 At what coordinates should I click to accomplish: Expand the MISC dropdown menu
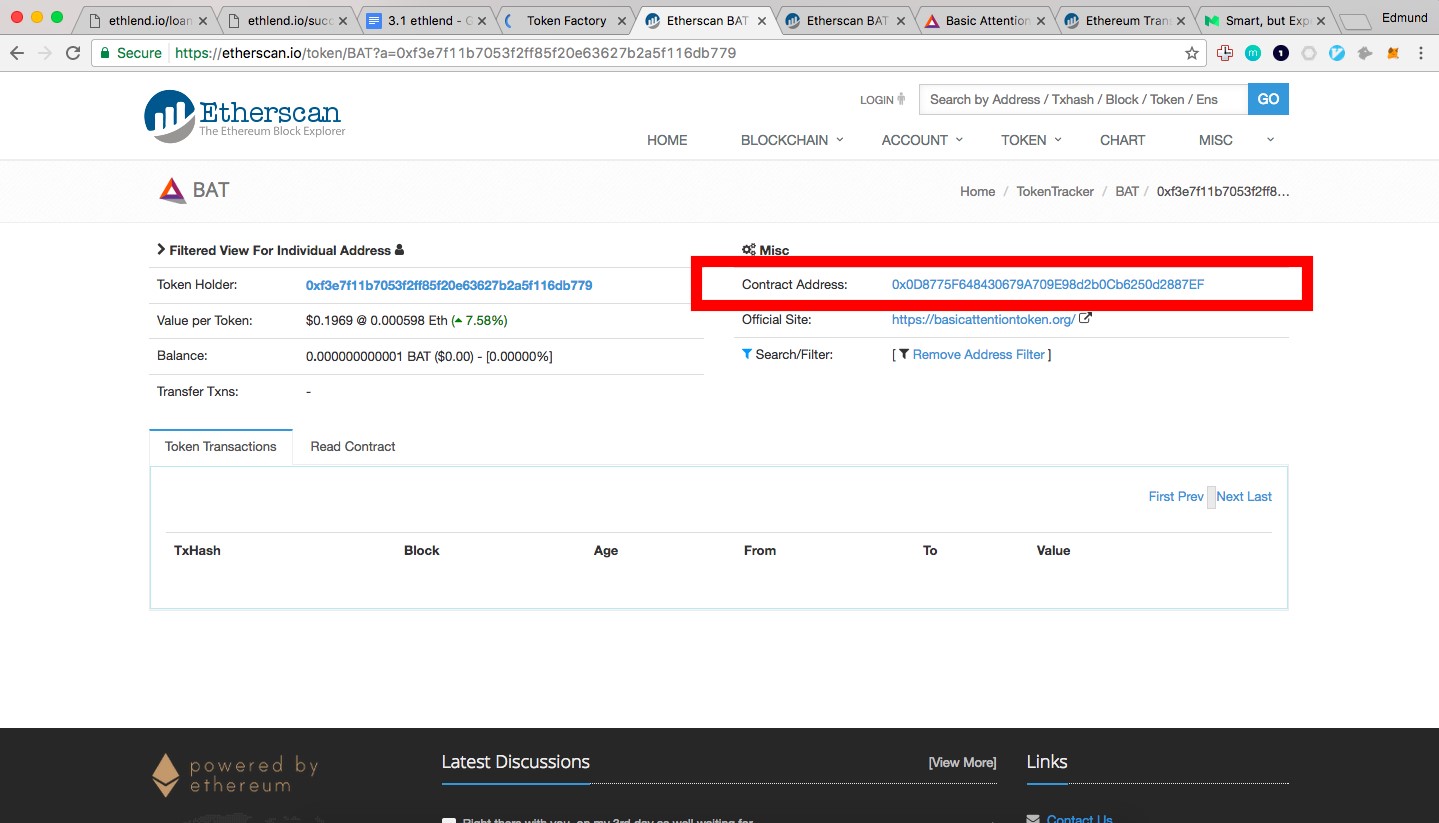click(x=1237, y=140)
